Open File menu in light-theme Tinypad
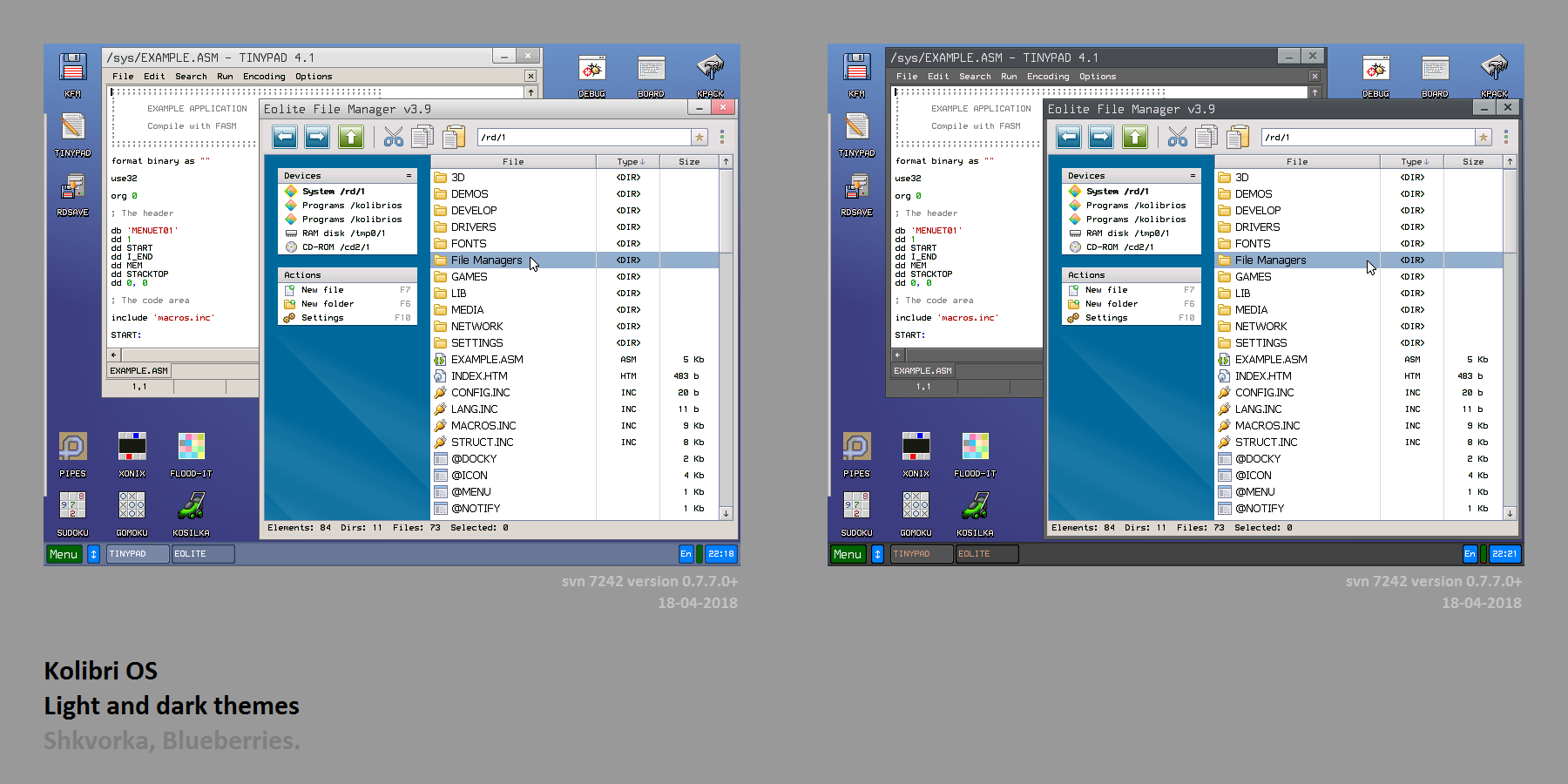Screen dimensions: 1568x784 point(124,77)
